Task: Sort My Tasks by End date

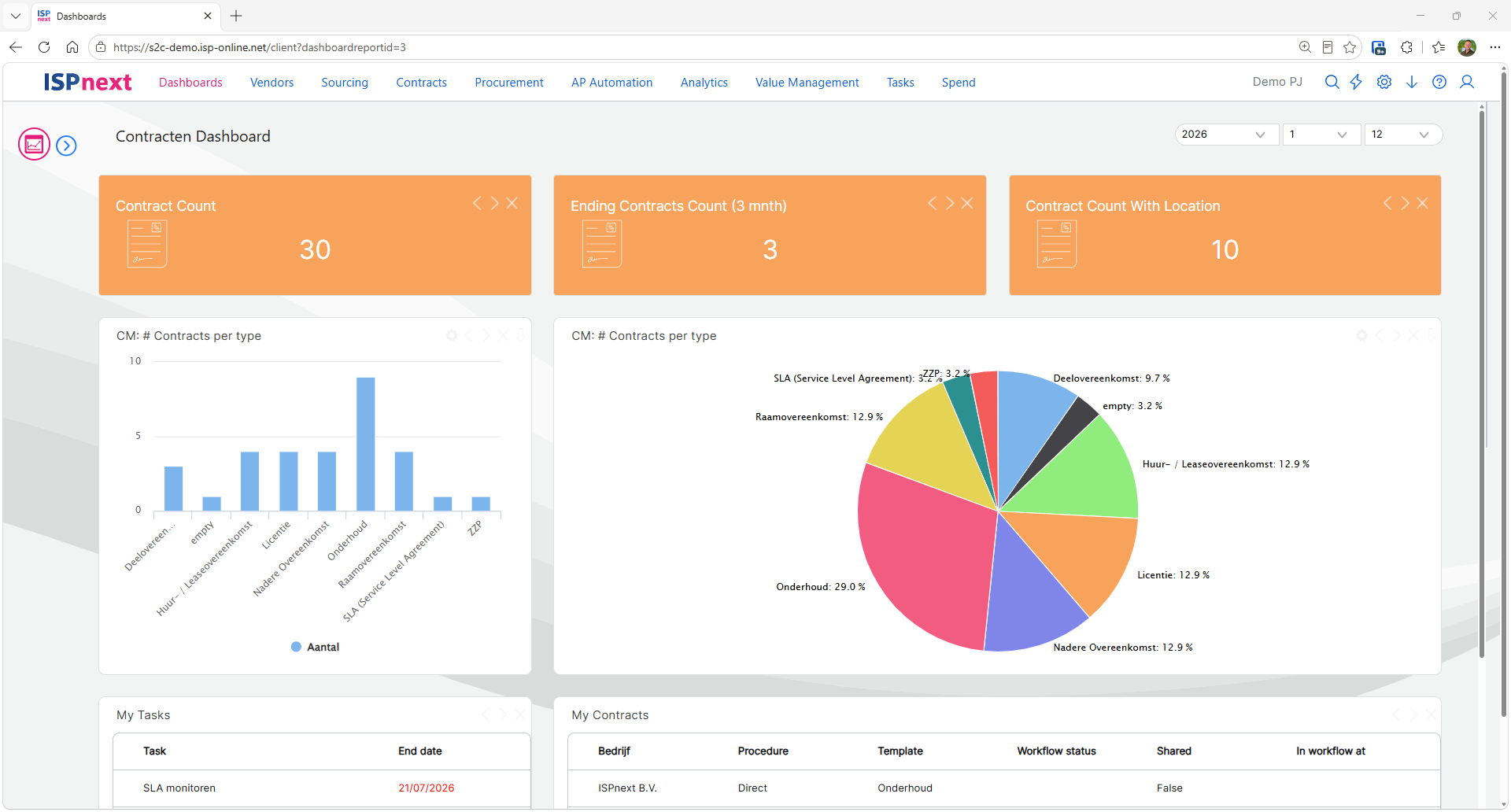Action: 419,751
